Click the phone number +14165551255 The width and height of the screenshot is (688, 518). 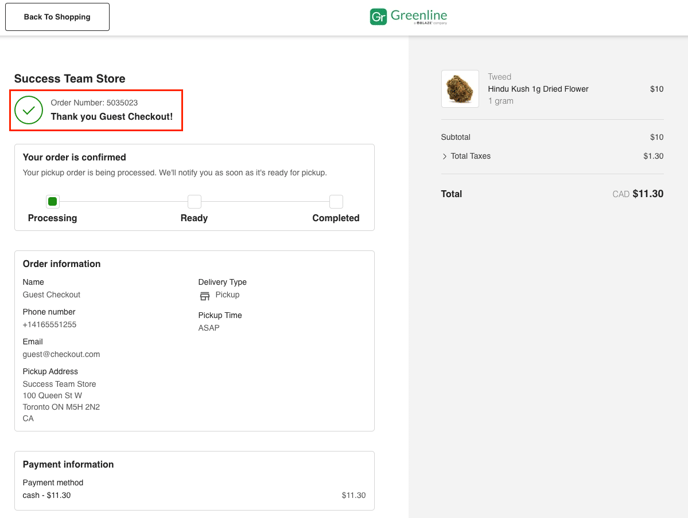pyautogui.click(x=49, y=325)
